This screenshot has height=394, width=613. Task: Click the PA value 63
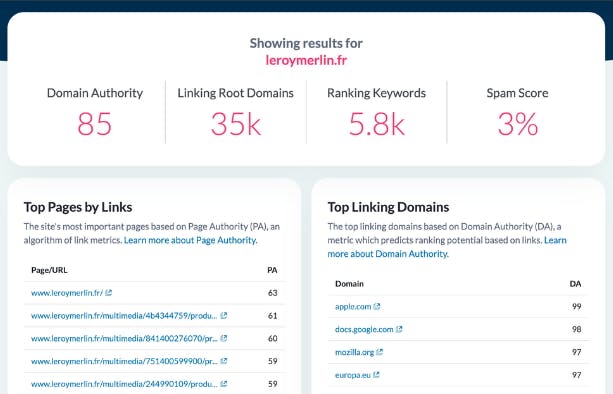[272, 293]
